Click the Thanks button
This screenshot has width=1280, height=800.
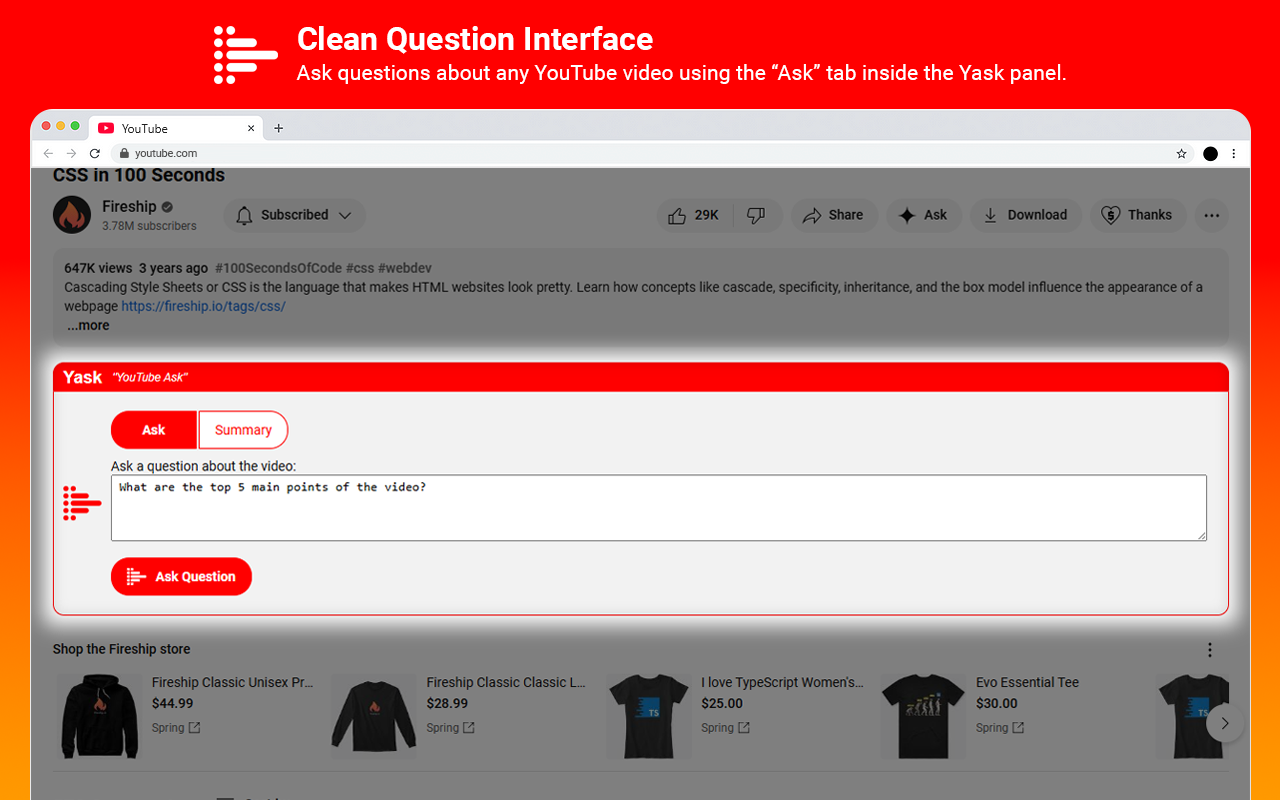(x=1137, y=215)
